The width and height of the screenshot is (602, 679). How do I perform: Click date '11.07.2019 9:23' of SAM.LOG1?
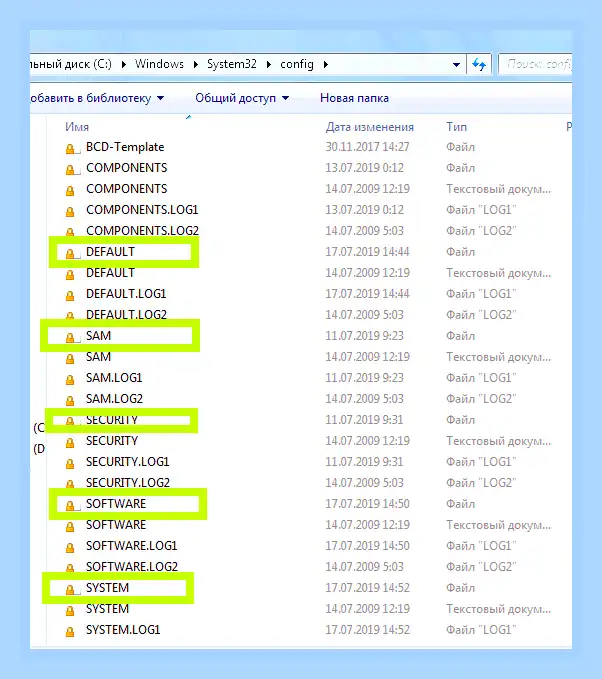[365, 378]
